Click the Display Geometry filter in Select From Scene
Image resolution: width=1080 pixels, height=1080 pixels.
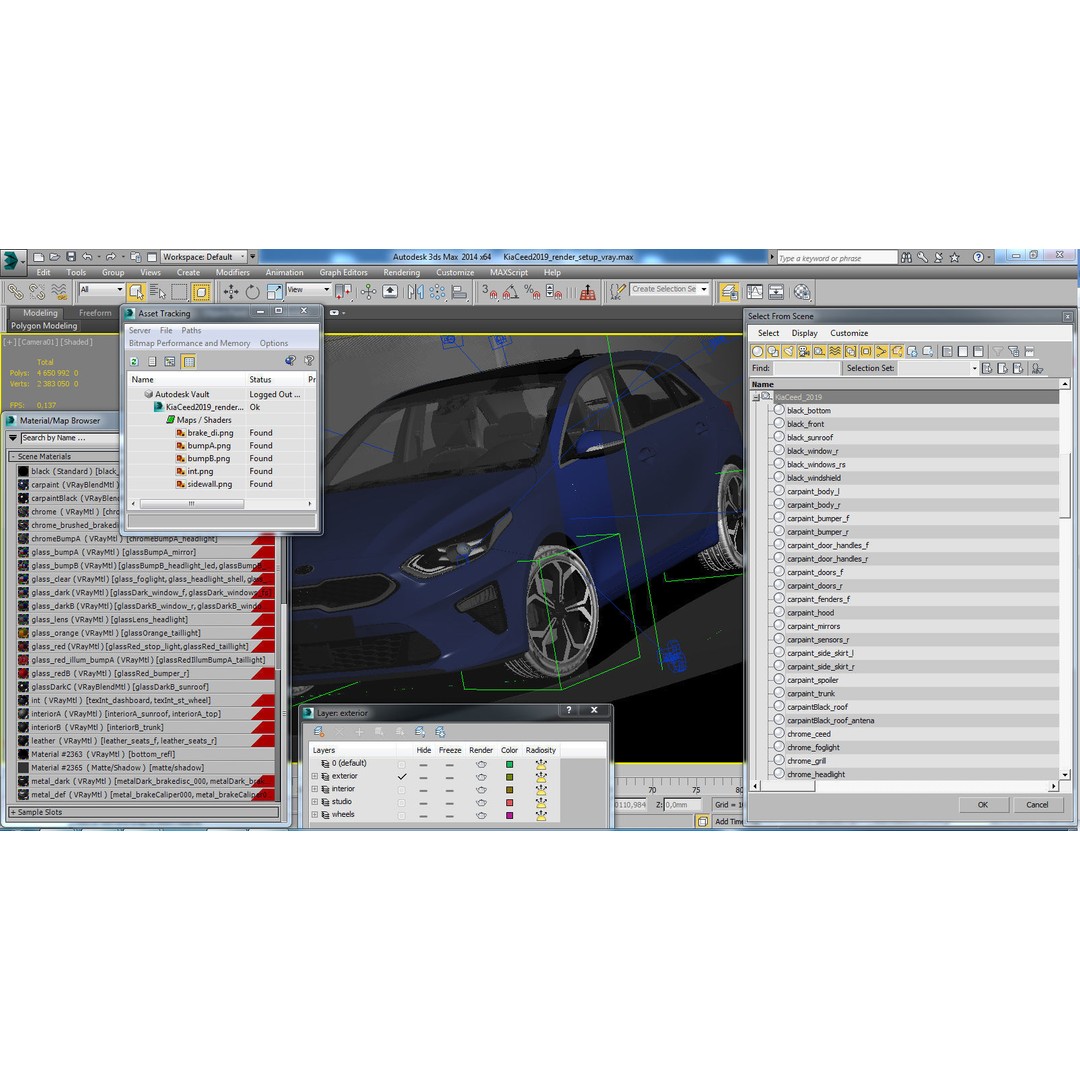click(x=757, y=351)
